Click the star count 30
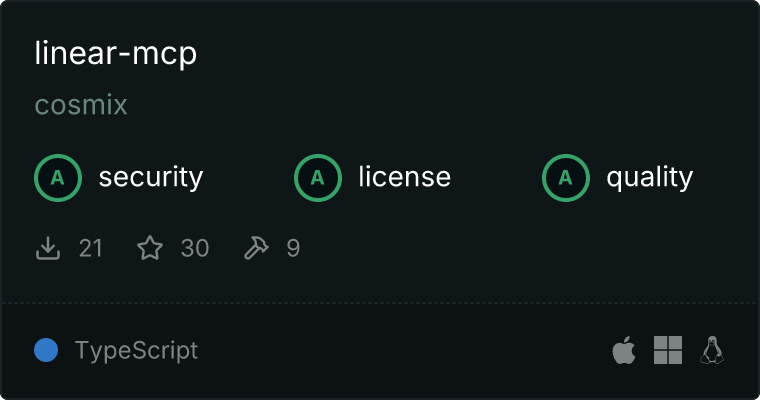Screen dimensions: 760x400 195,248
